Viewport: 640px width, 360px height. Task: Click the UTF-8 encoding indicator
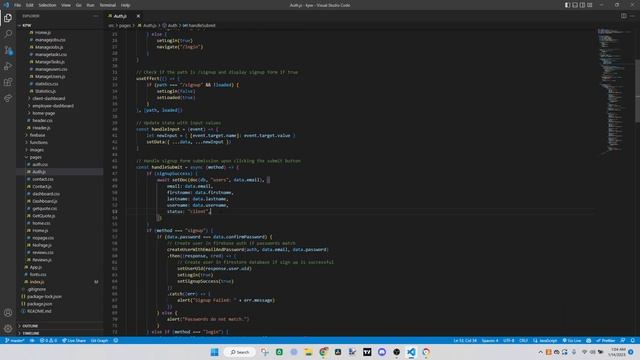point(509,340)
